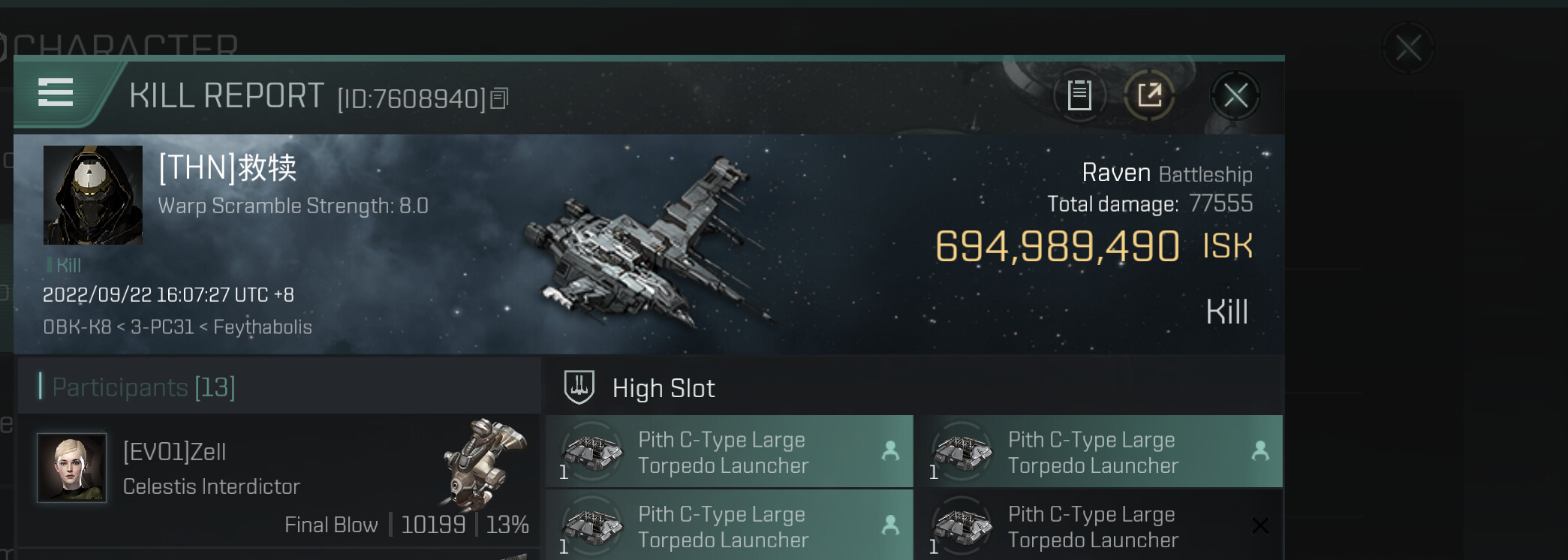
Task: Share the kill report externally
Action: [x=1149, y=95]
